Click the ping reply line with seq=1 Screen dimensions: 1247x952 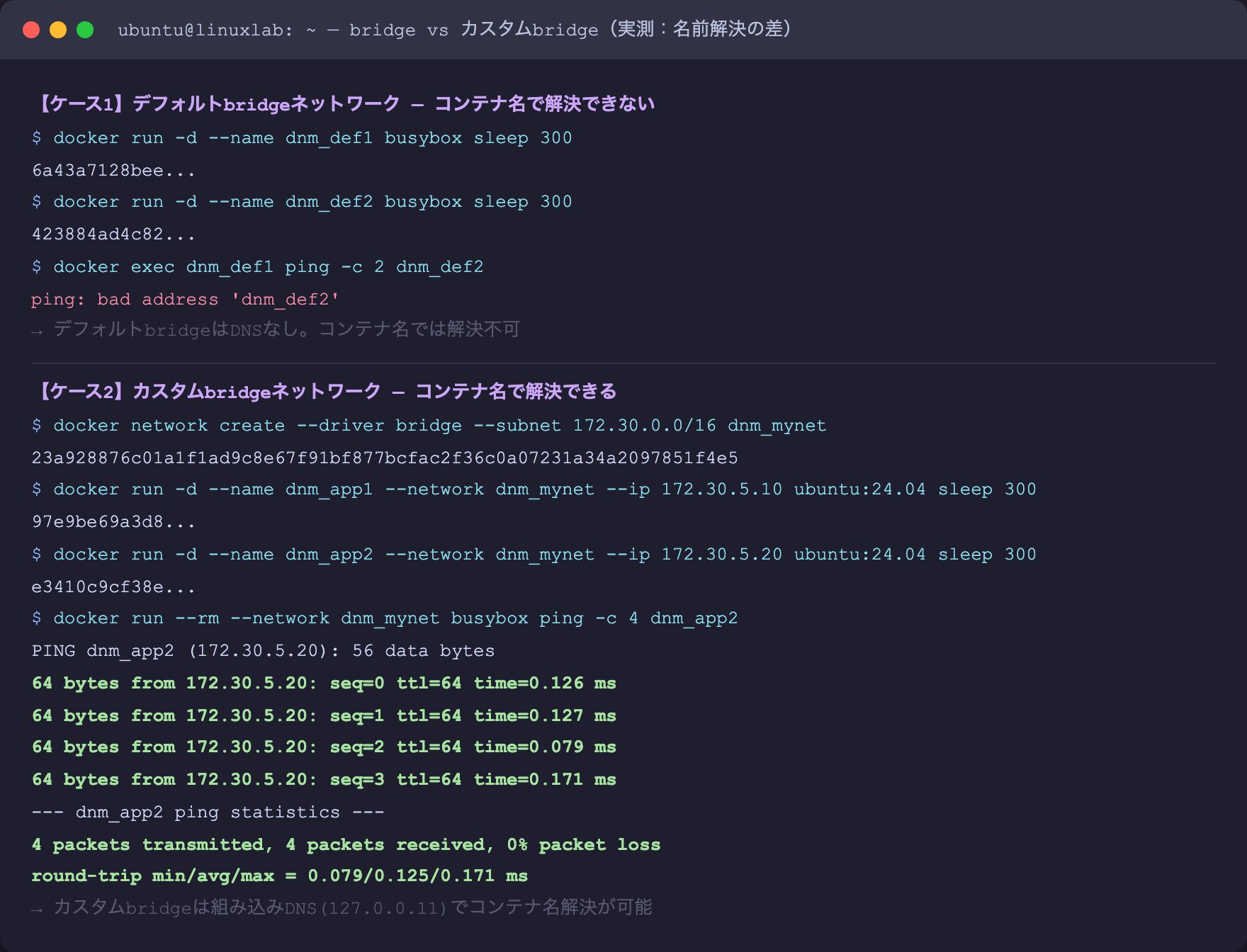pyautogui.click(x=324, y=716)
